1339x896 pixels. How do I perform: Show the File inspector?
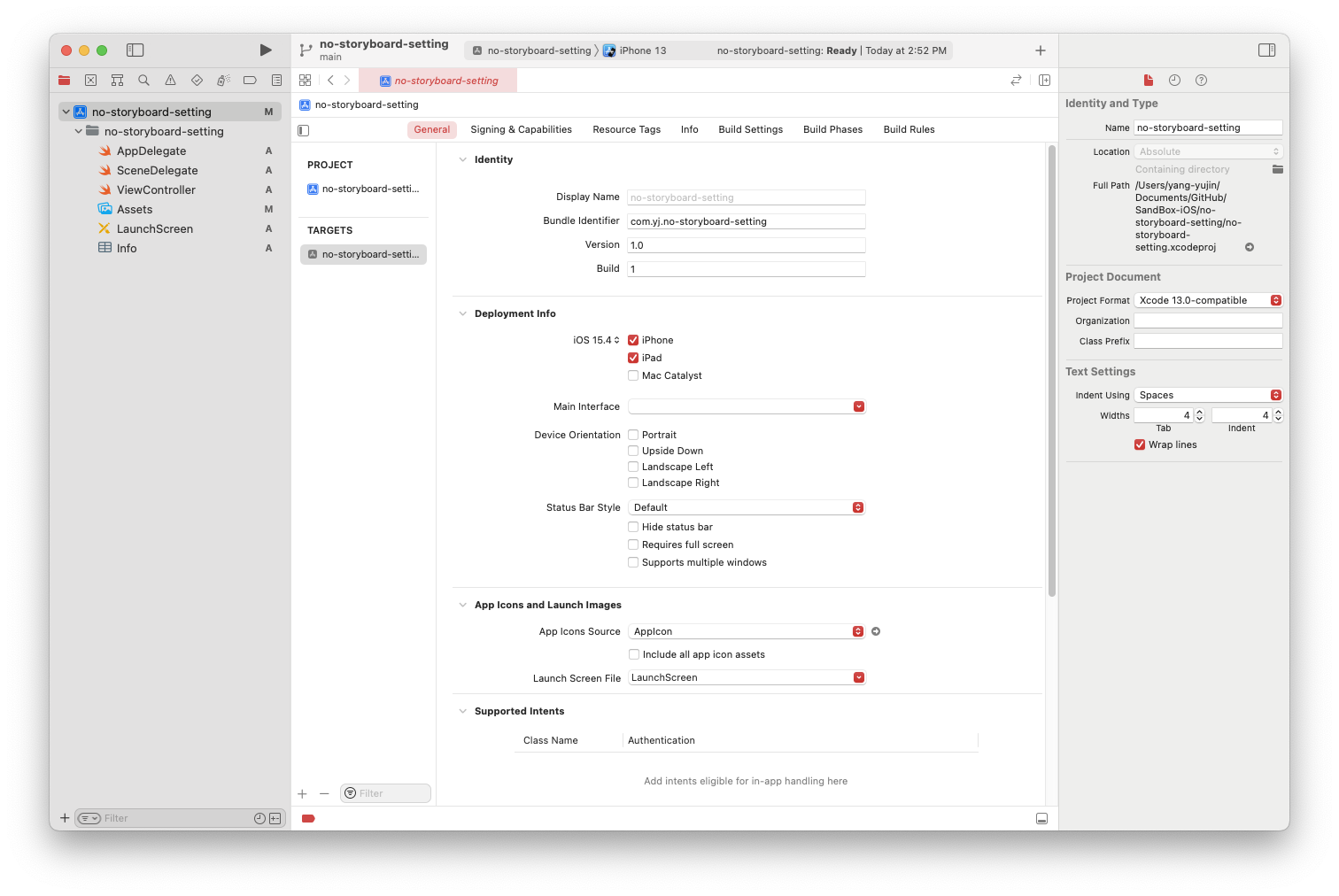tap(1149, 81)
